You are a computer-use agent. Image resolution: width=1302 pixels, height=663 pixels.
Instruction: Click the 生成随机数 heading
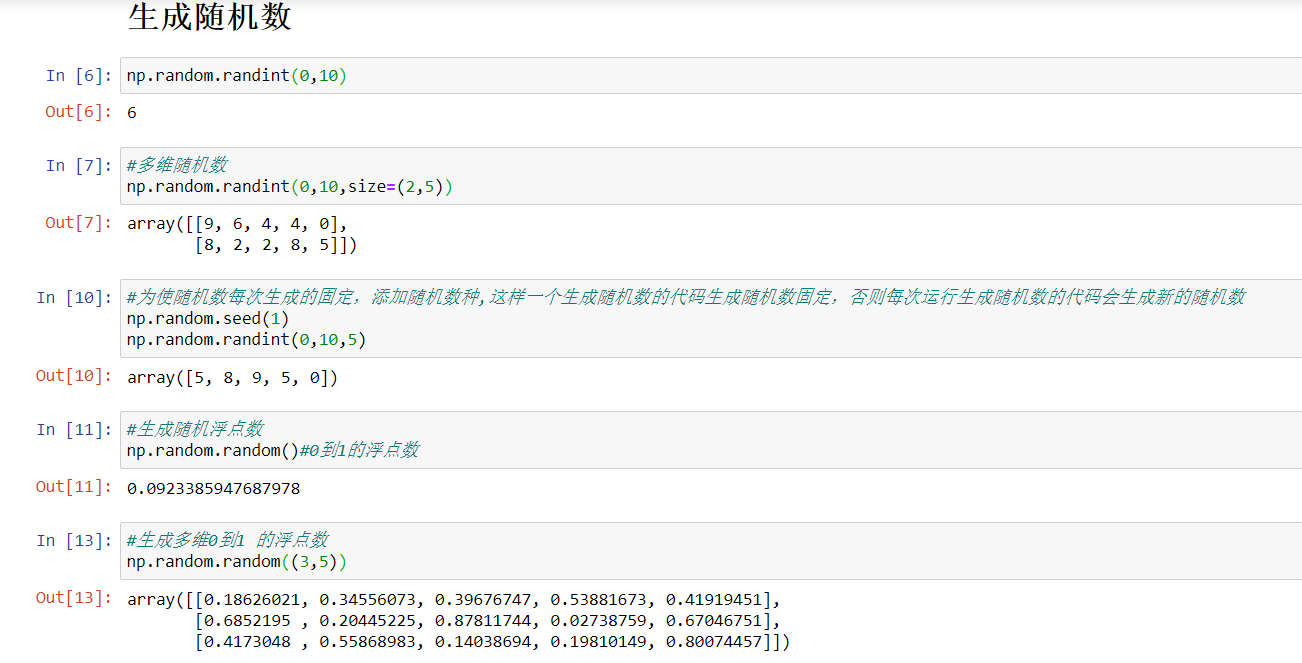click(210, 17)
